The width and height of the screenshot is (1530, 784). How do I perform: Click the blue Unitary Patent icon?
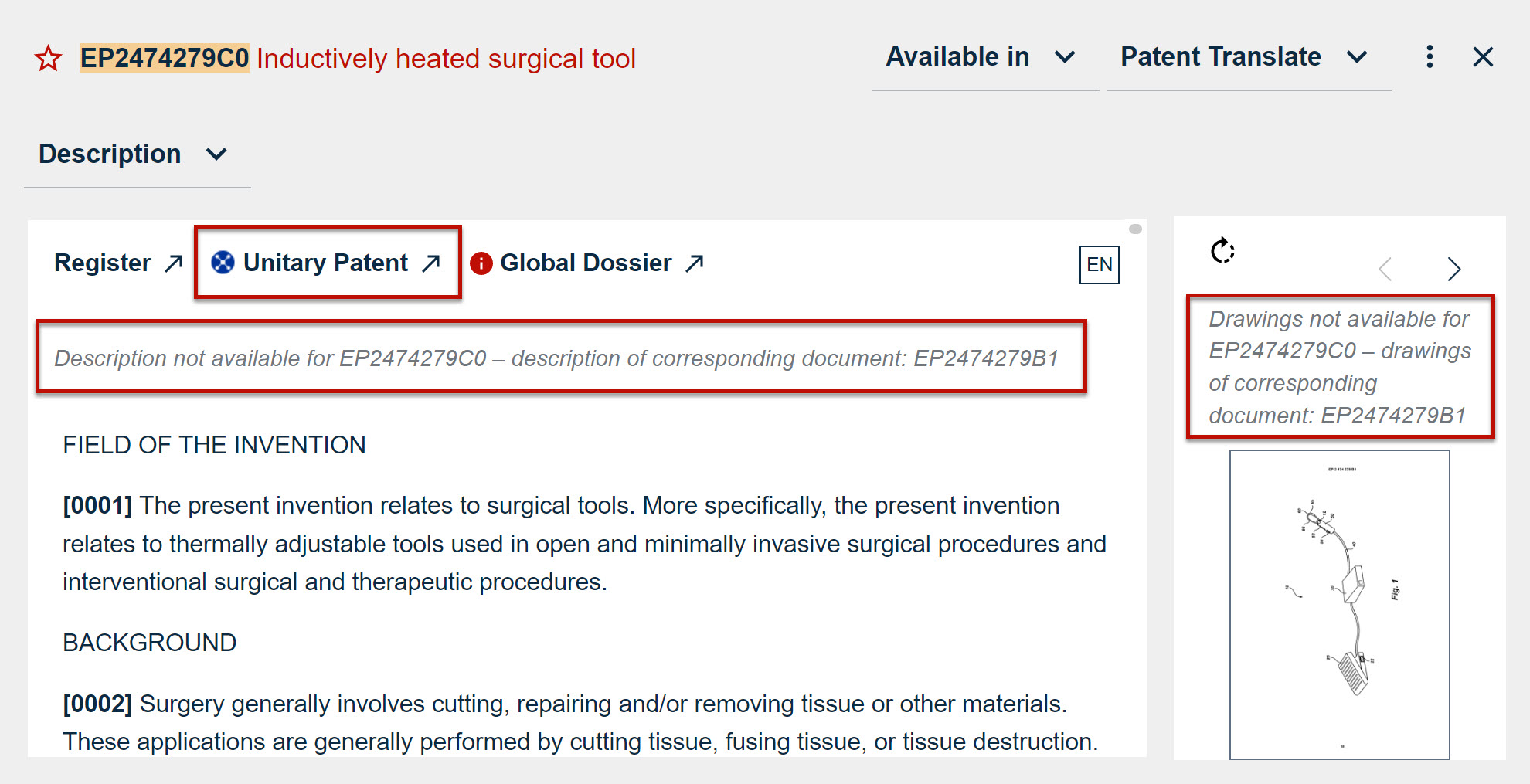coord(223,263)
